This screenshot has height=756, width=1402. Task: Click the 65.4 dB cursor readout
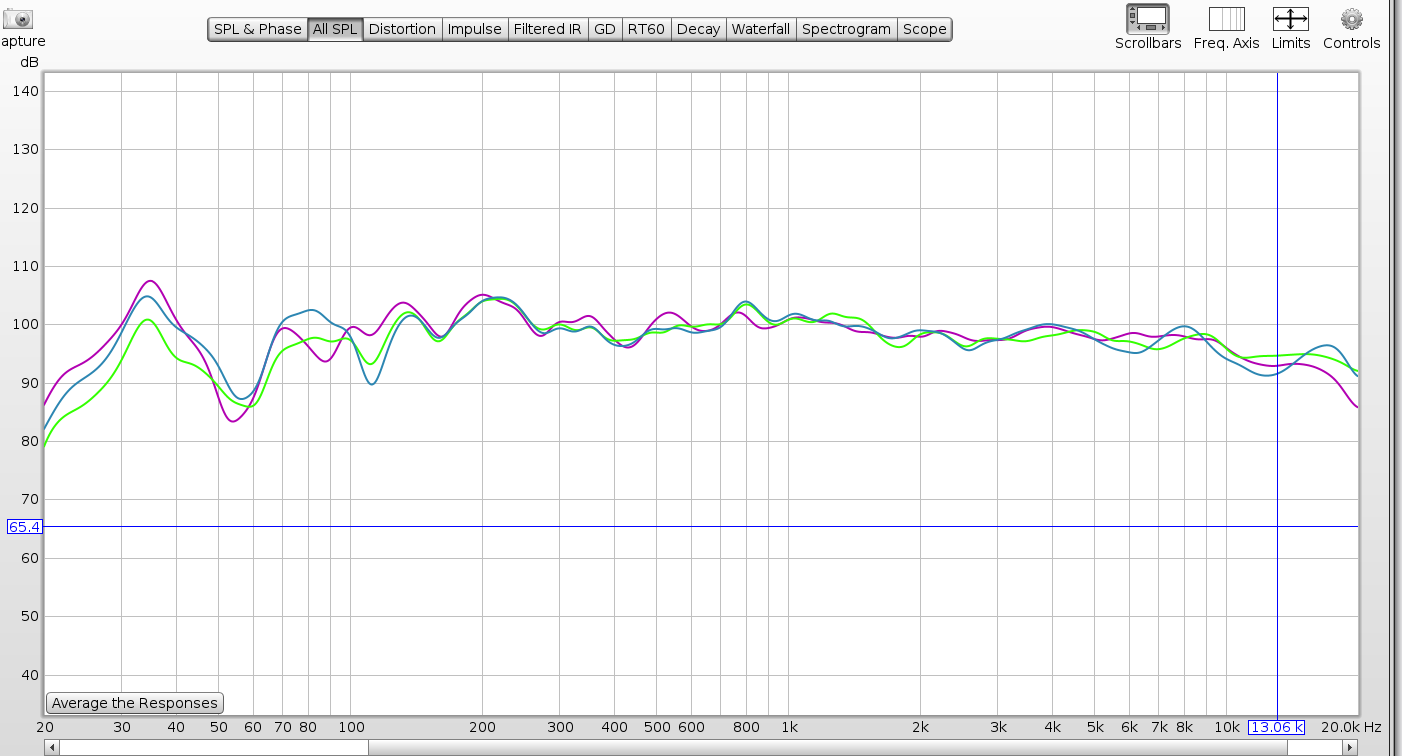click(x=24, y=526)
